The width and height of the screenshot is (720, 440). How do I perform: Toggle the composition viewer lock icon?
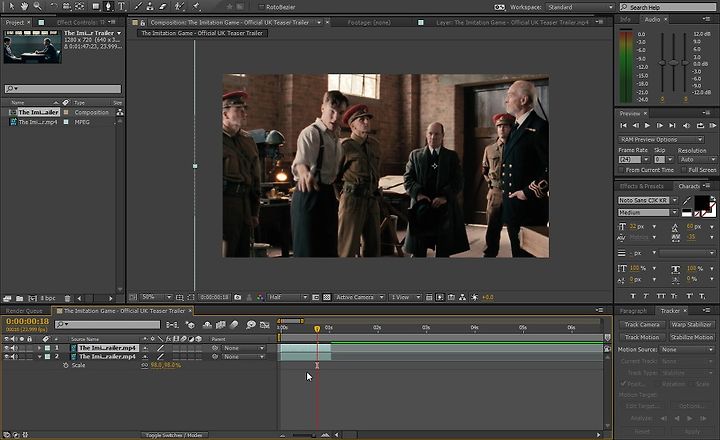click(x=143, y=22)
